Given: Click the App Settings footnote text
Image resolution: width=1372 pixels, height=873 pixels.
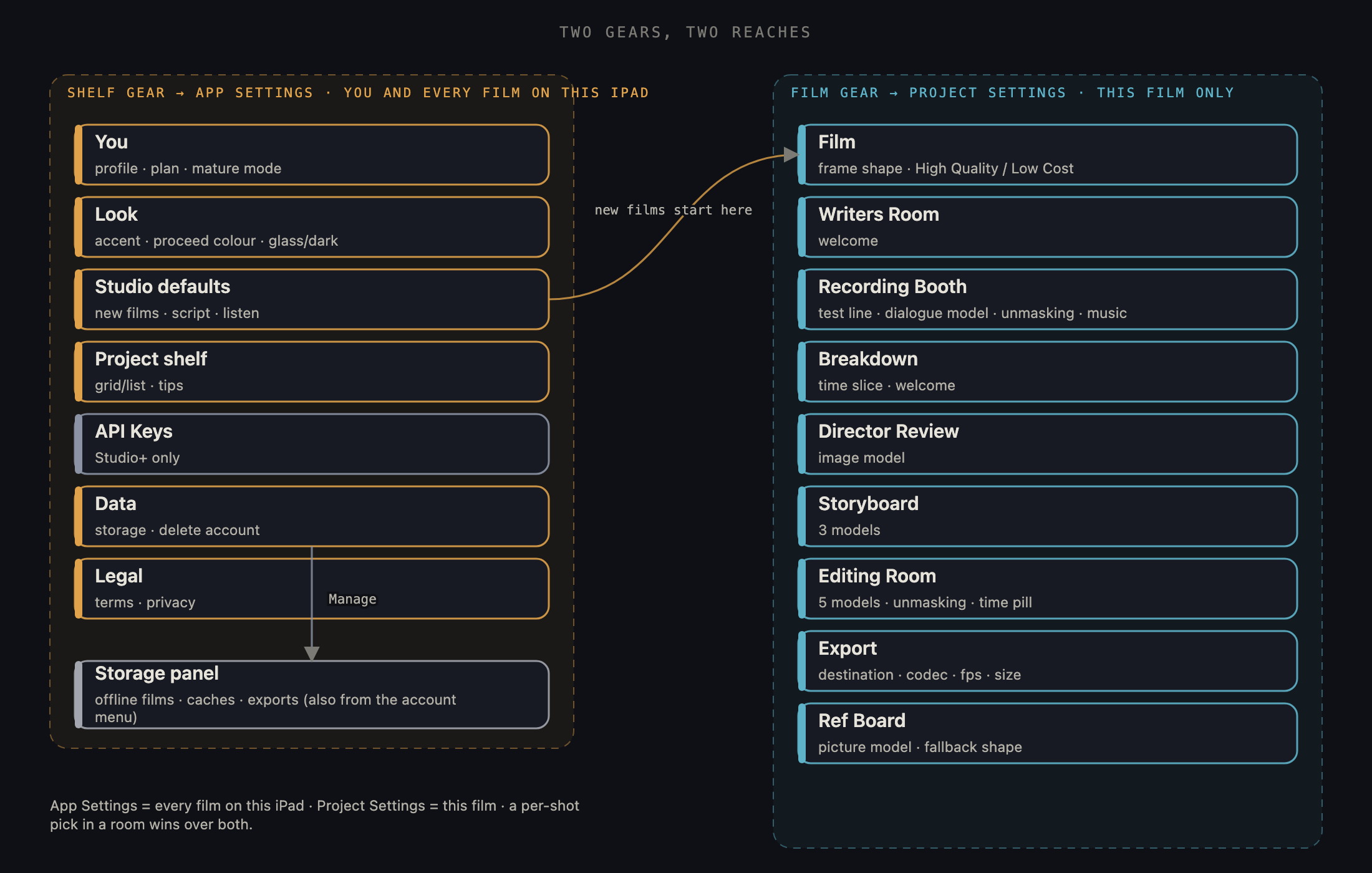Looking at the screenshot, I should [x=315, y=815].
